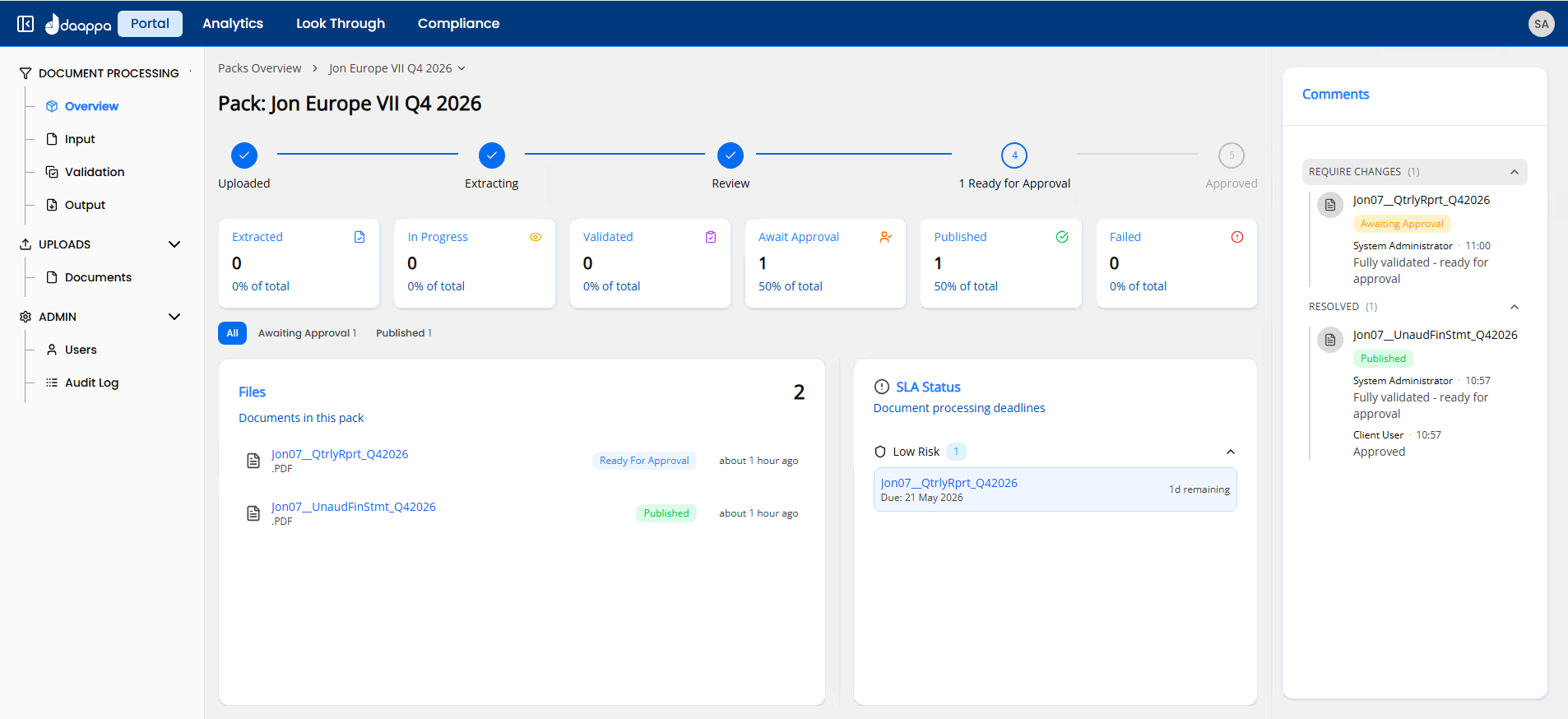
Task: Click 'Due: 21 May 2026' text
Action: click(x=921, y=498)
